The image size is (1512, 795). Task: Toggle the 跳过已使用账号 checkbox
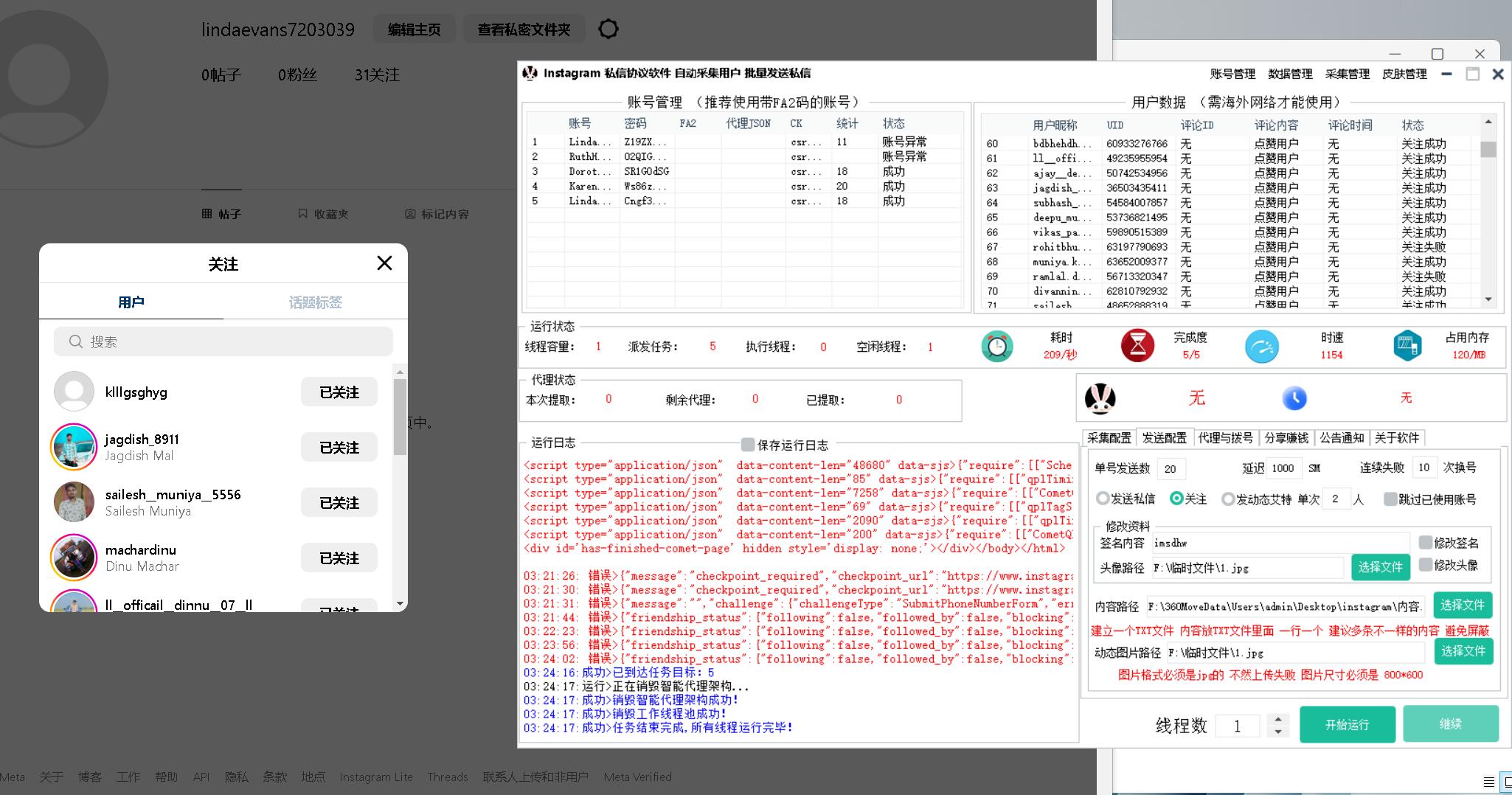(x=1390, y=499)
